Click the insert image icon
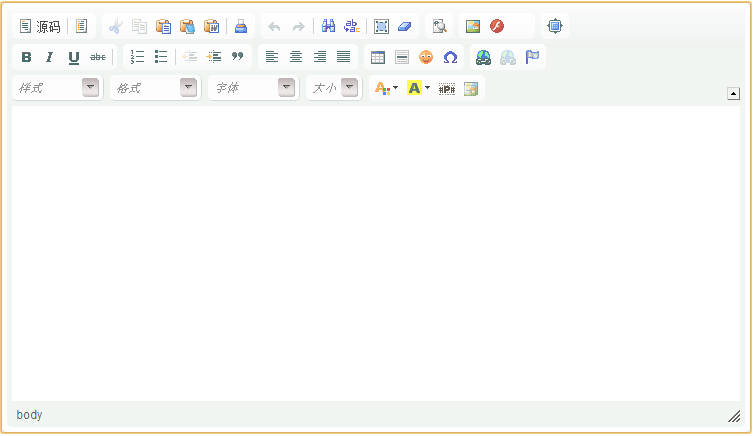Image resolution: width=754 pixels, height=436 pixels. [473, 27]
